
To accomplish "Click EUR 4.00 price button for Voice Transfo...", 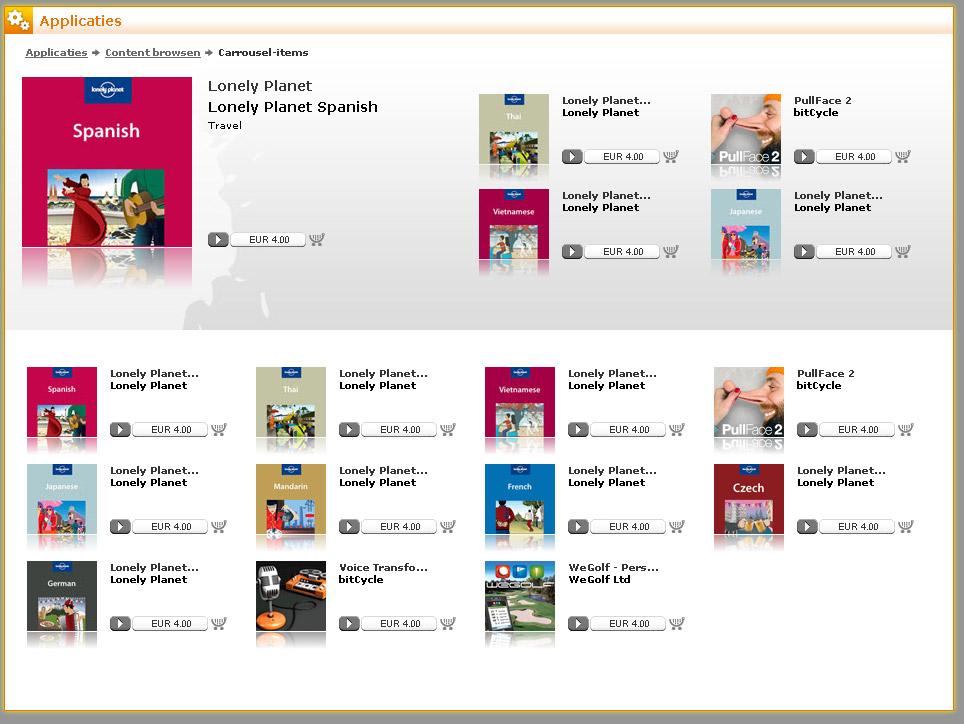I will (x=400, y=623).
